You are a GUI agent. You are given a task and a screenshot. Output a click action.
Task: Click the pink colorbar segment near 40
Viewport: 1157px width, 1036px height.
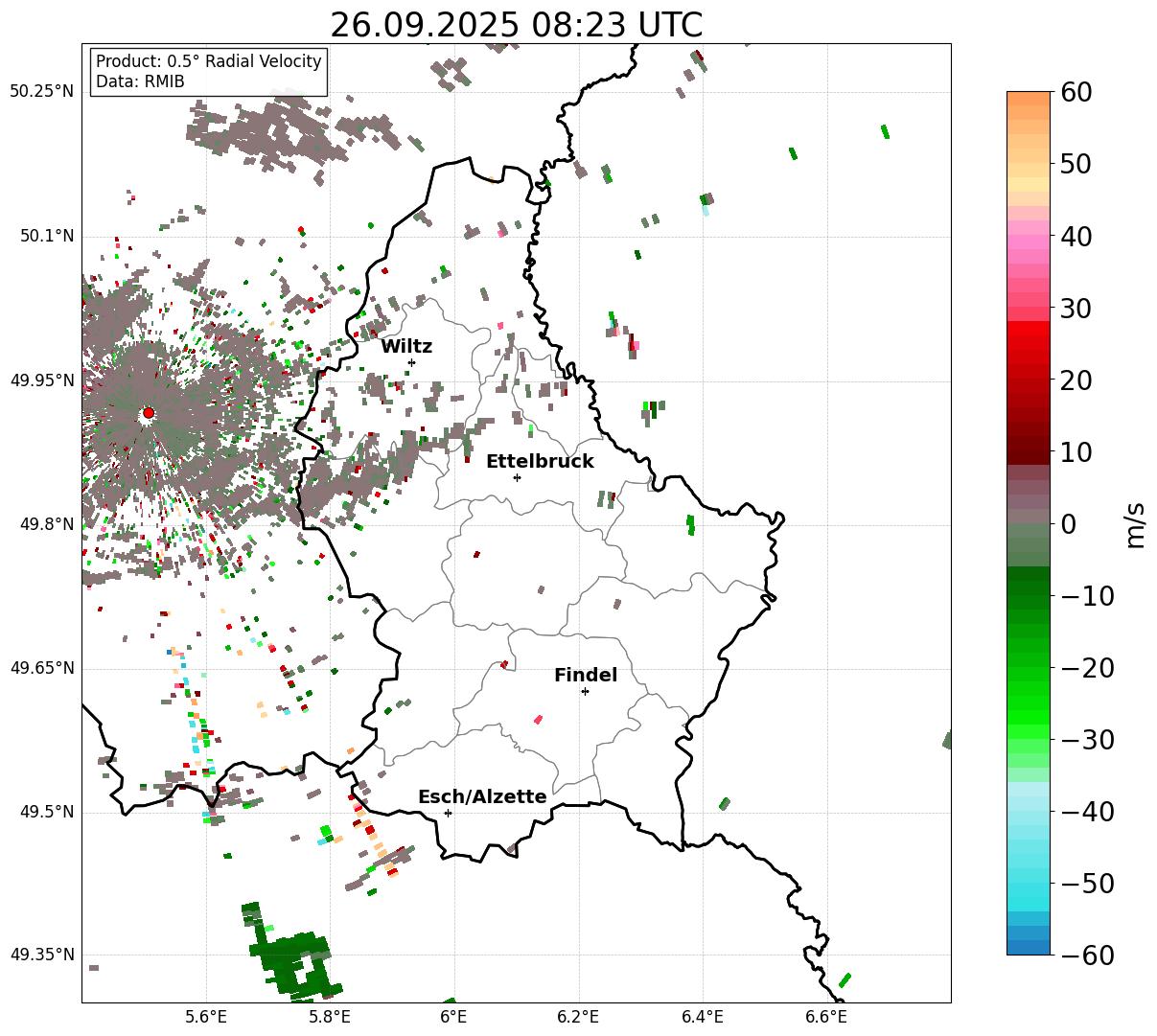click(1029, 242)
